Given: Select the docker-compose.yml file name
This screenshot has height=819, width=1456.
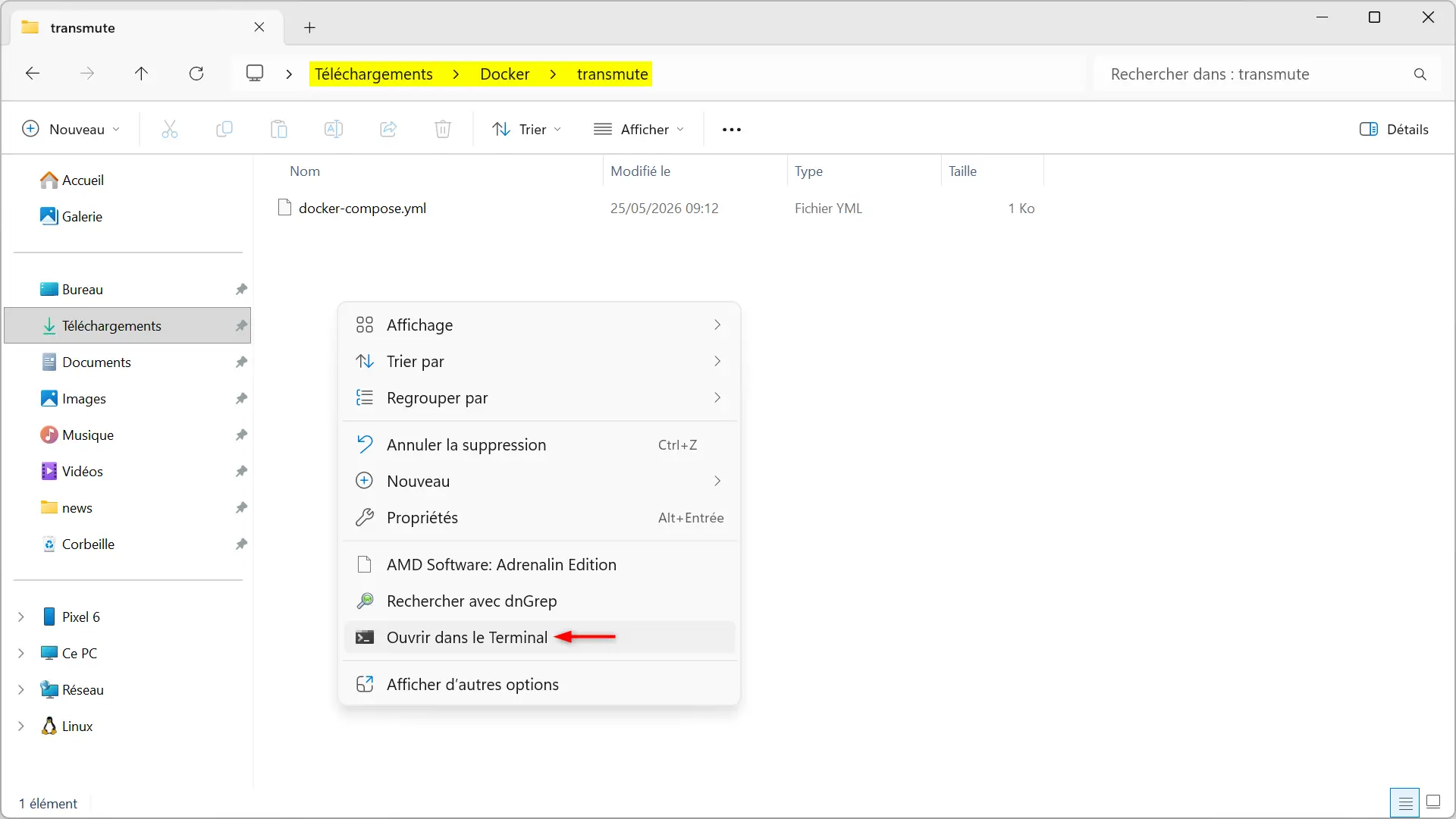Looking at the screenshot, I should (x=362, y=208).
